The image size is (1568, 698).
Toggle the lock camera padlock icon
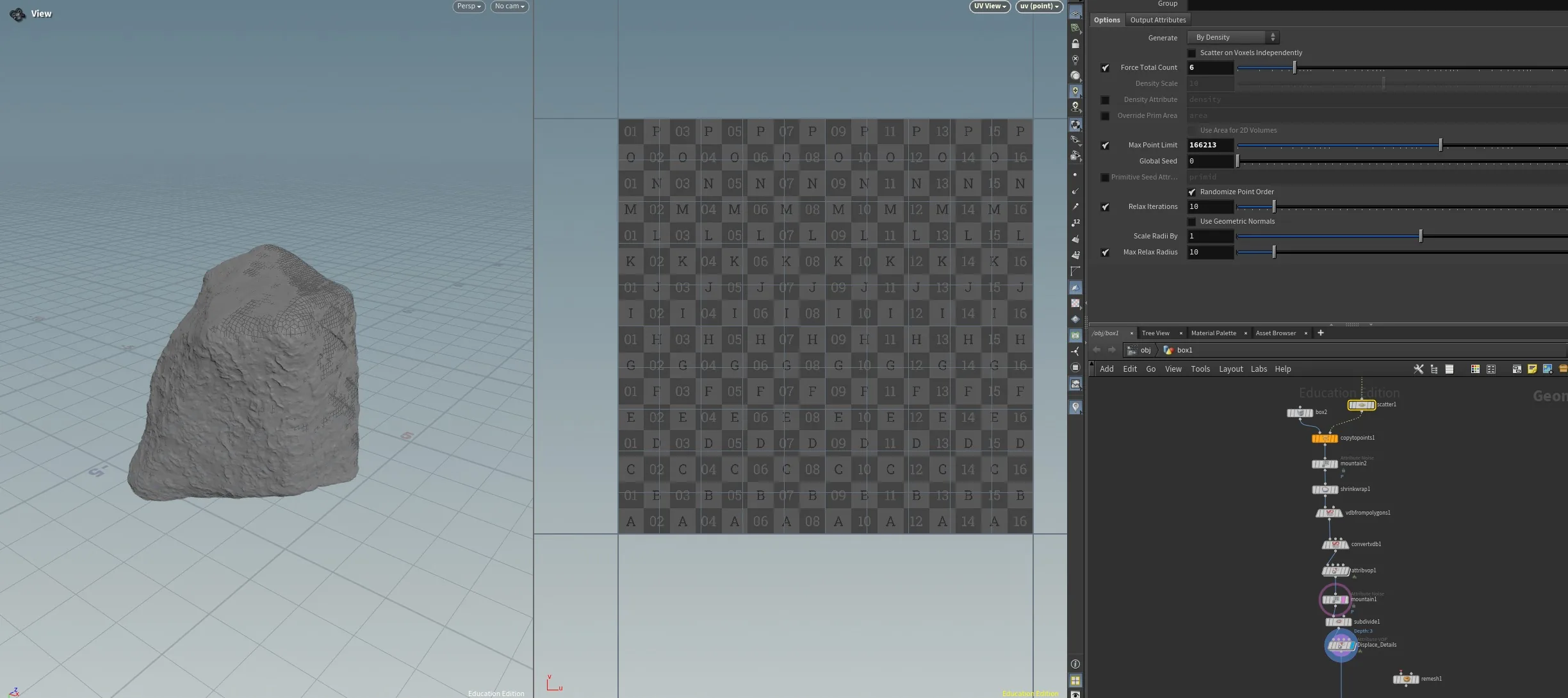1075,44
